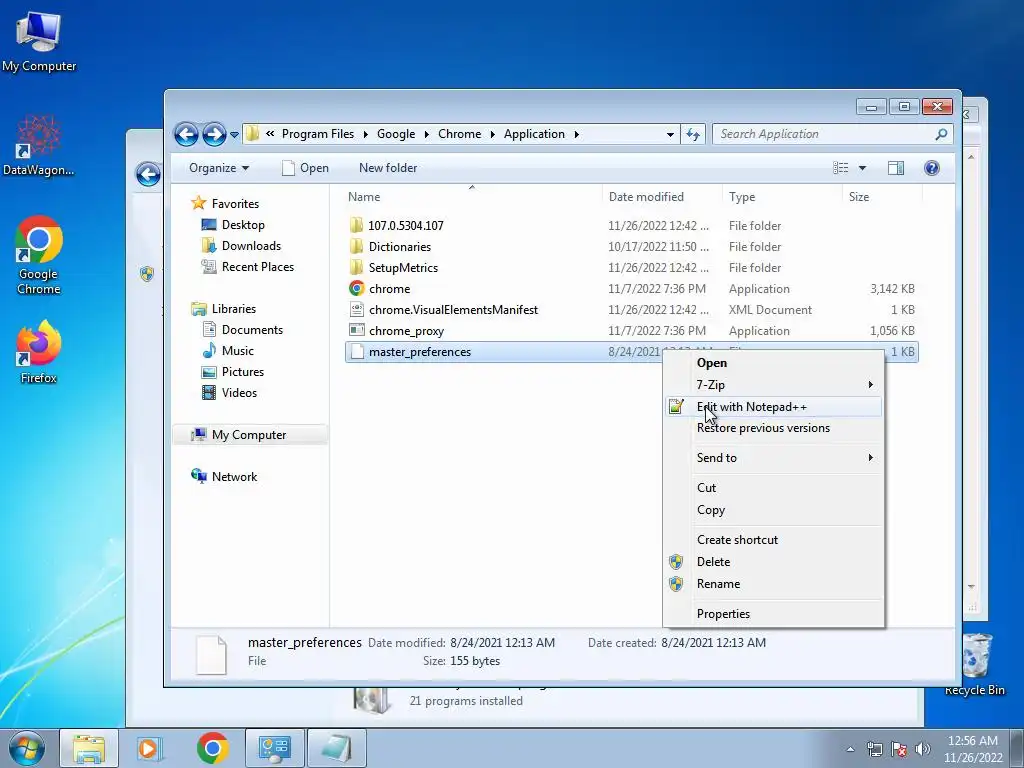Toggle the preview pane button
1024x768 pixels.
(x=896, y=168)
